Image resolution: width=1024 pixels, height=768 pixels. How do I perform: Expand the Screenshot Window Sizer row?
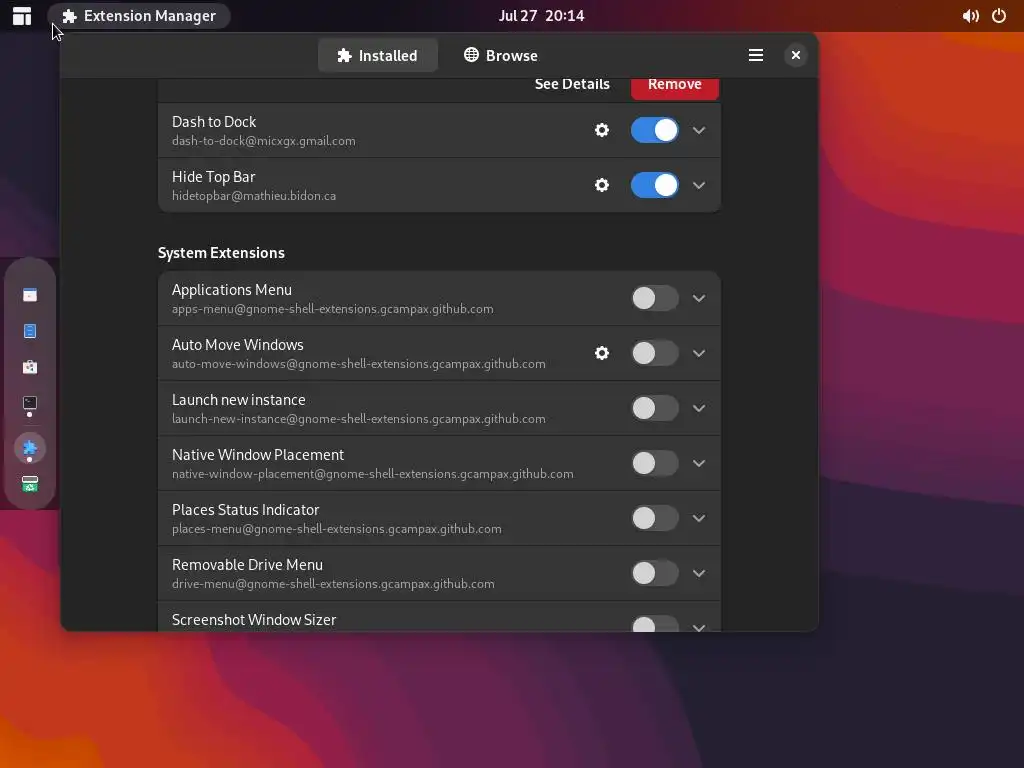coord(699,627)
